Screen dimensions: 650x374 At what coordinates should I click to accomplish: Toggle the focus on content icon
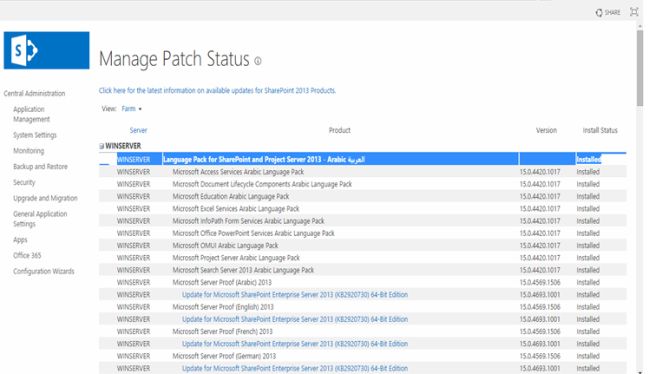[634, 12]
